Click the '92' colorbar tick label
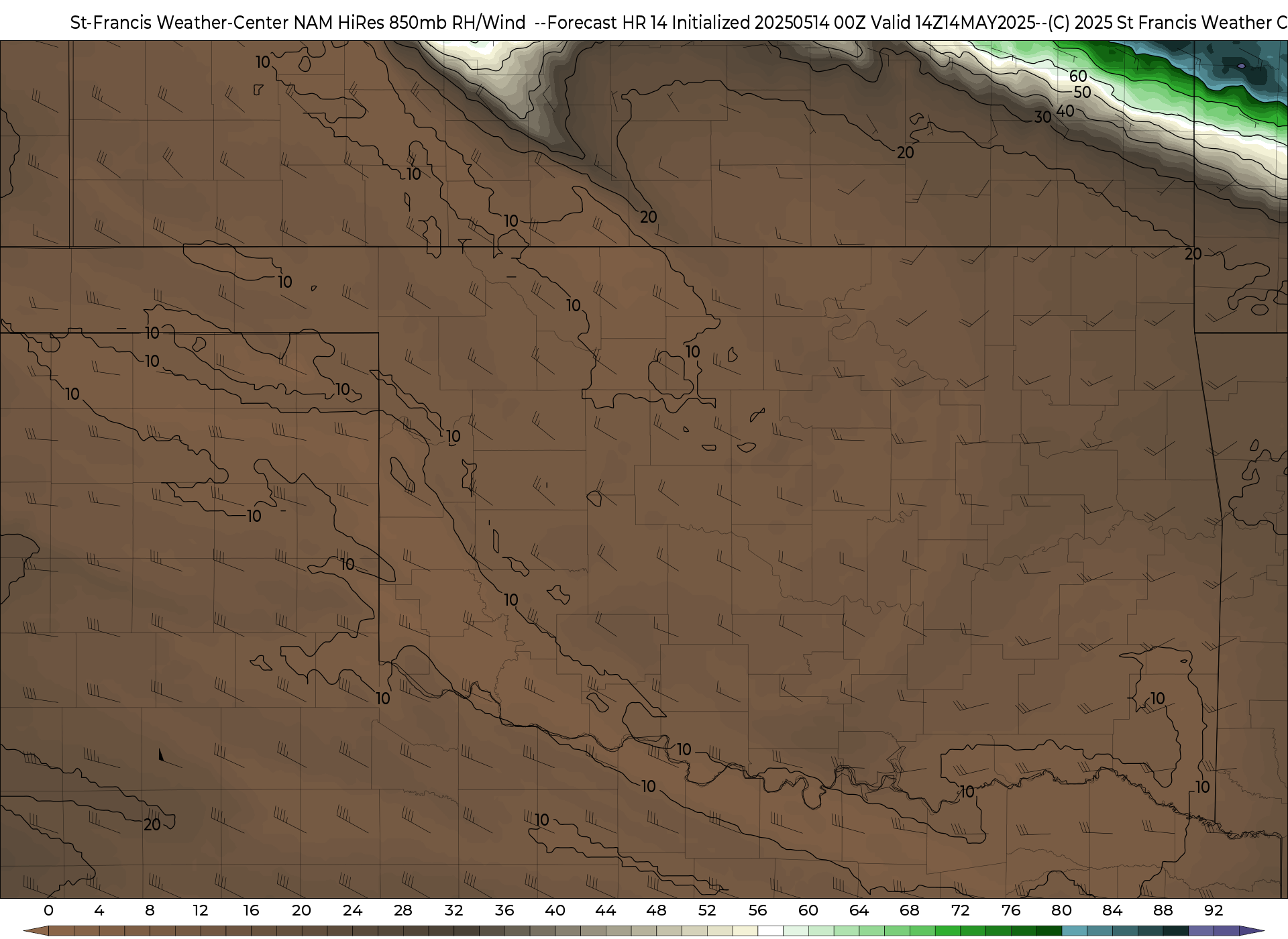 coord(1214,910)
